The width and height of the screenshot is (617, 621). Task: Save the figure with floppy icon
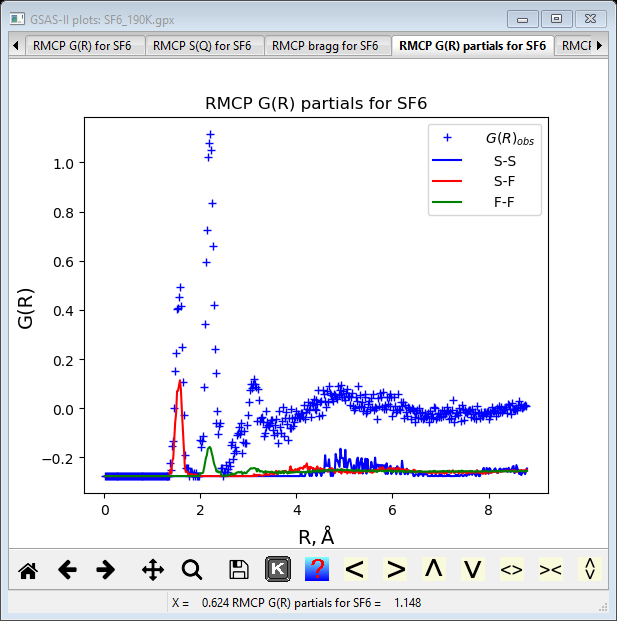(239, 570)
